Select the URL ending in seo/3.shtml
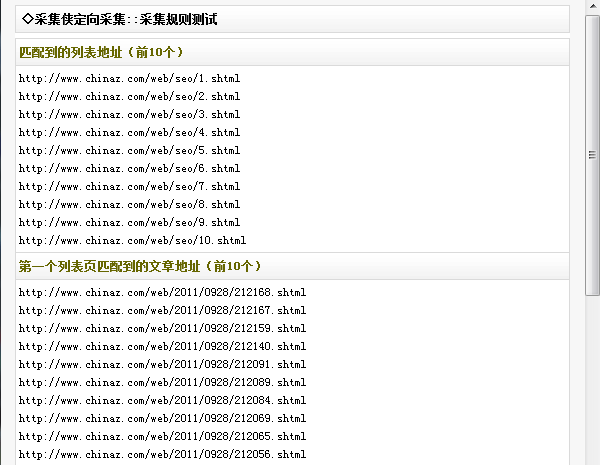This screenshot has height=465, width=600. tap(129, 114)
